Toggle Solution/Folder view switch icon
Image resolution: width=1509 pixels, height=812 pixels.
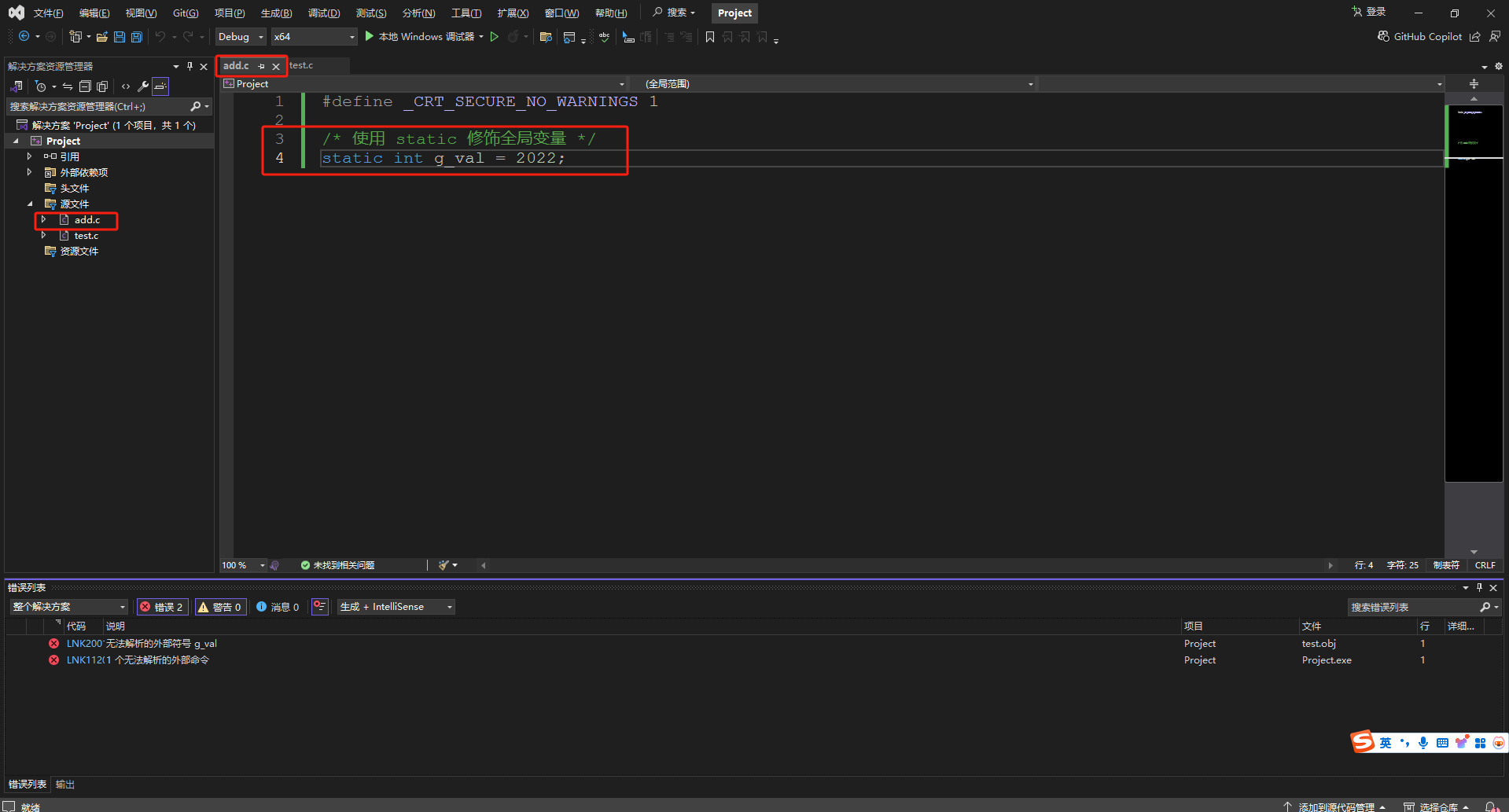pyautogui.click(x=17, y=86)
